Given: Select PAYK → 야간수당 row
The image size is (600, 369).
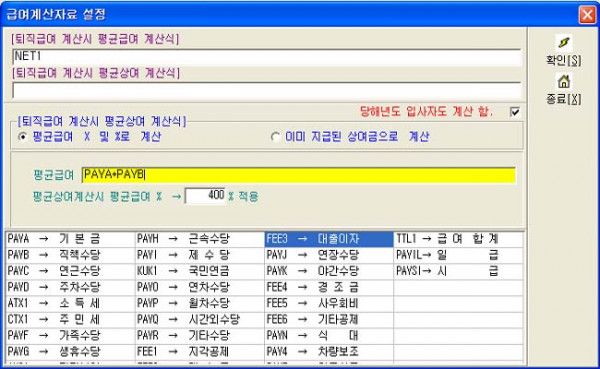Looking at the screenshot, I should [x=329, y=271].
